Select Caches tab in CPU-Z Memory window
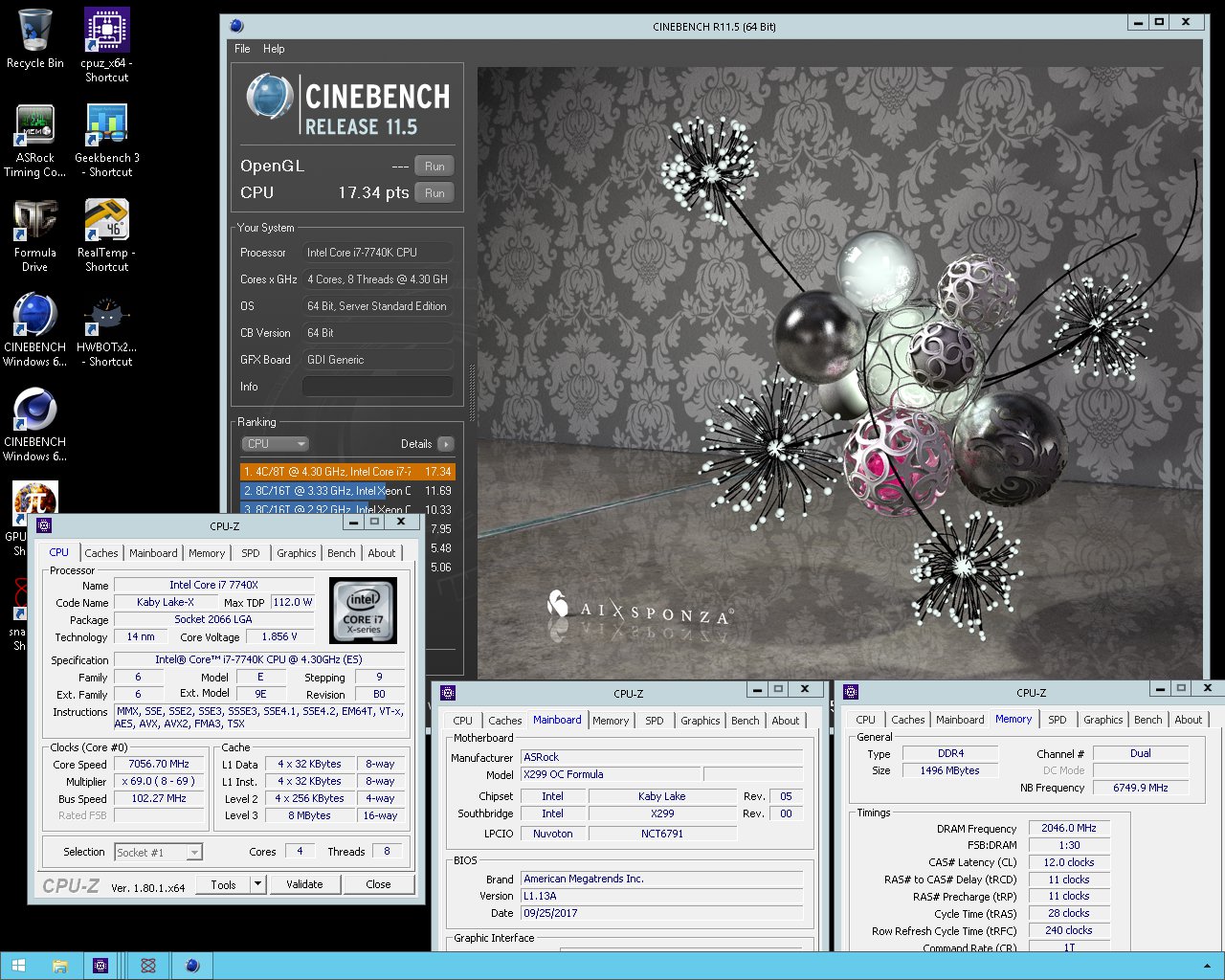Screen dimensions: 1225x980 (x=908, y=720)
